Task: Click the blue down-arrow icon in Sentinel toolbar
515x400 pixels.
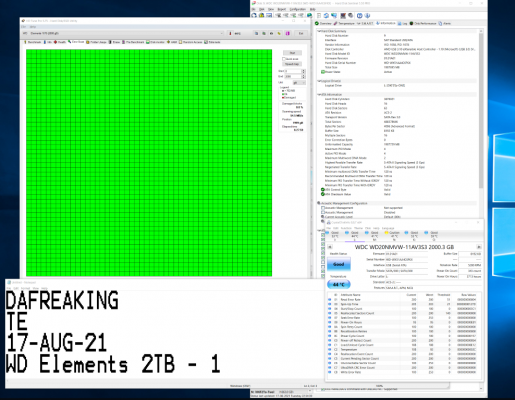Action: (367, 15)
